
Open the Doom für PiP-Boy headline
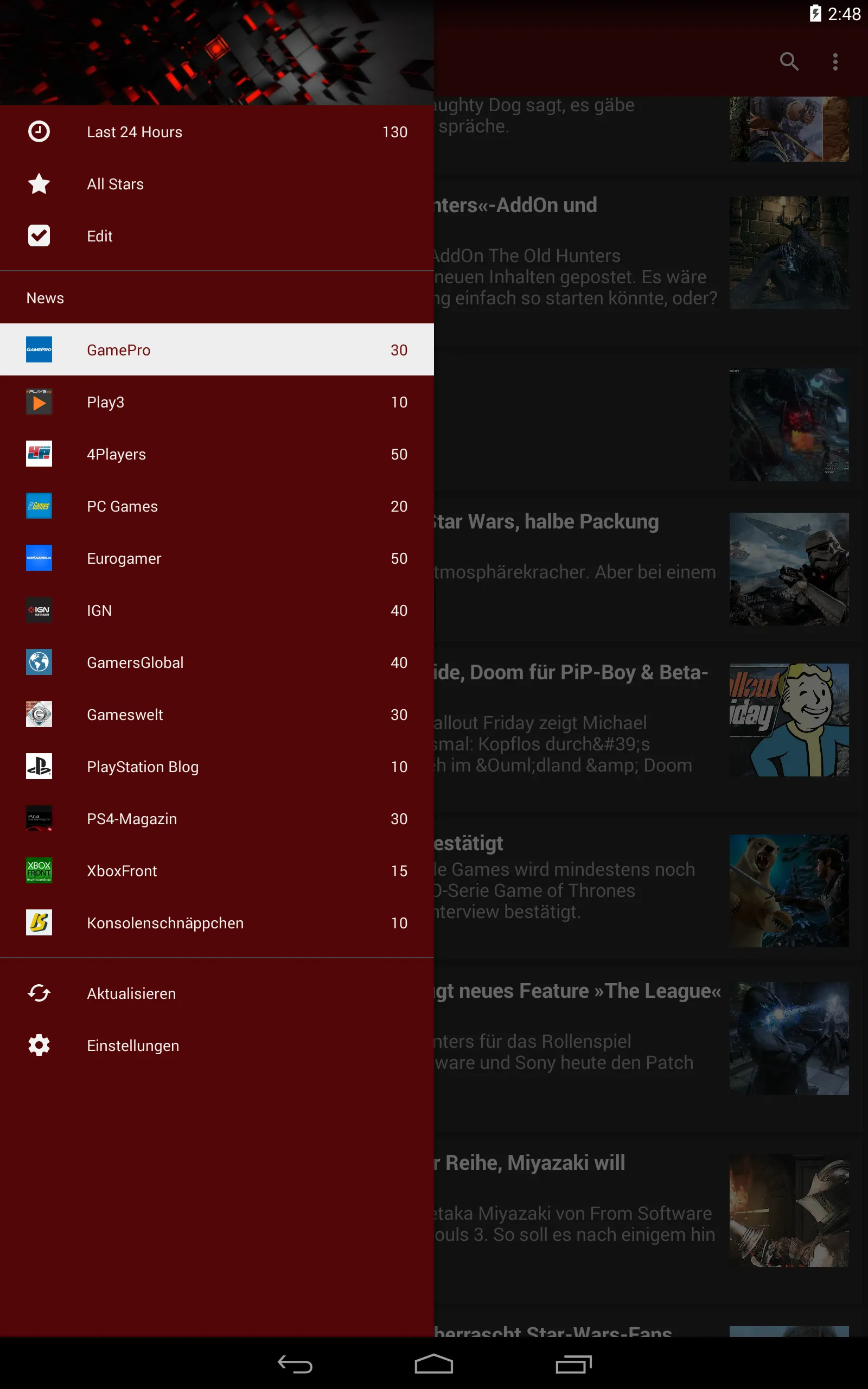click(571, 672)
